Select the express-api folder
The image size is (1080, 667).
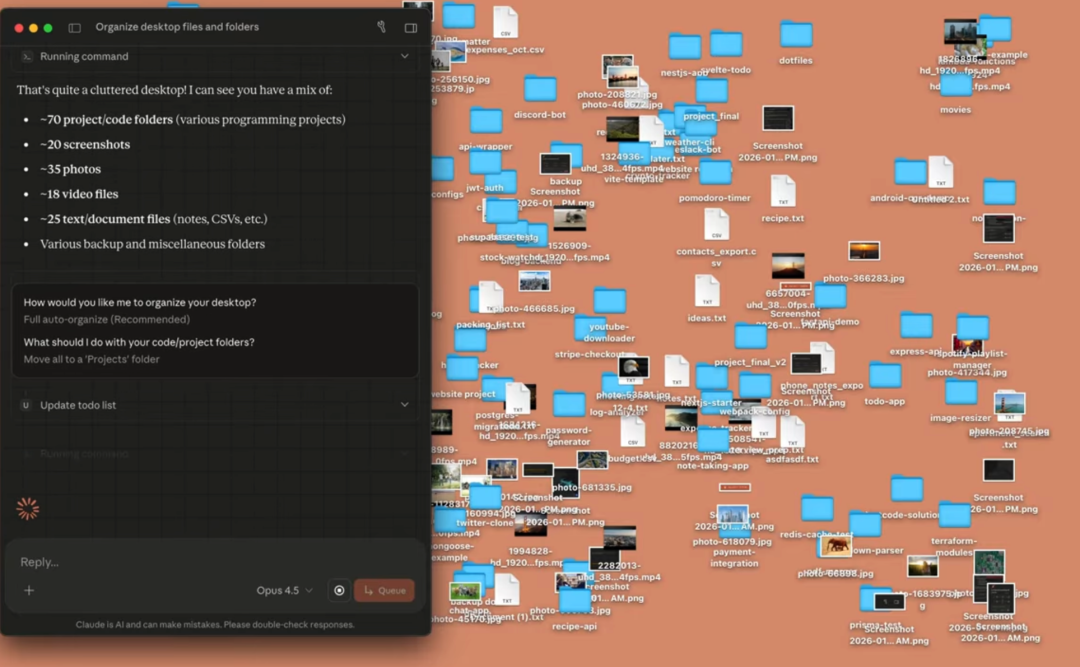(x=916, y=325)
